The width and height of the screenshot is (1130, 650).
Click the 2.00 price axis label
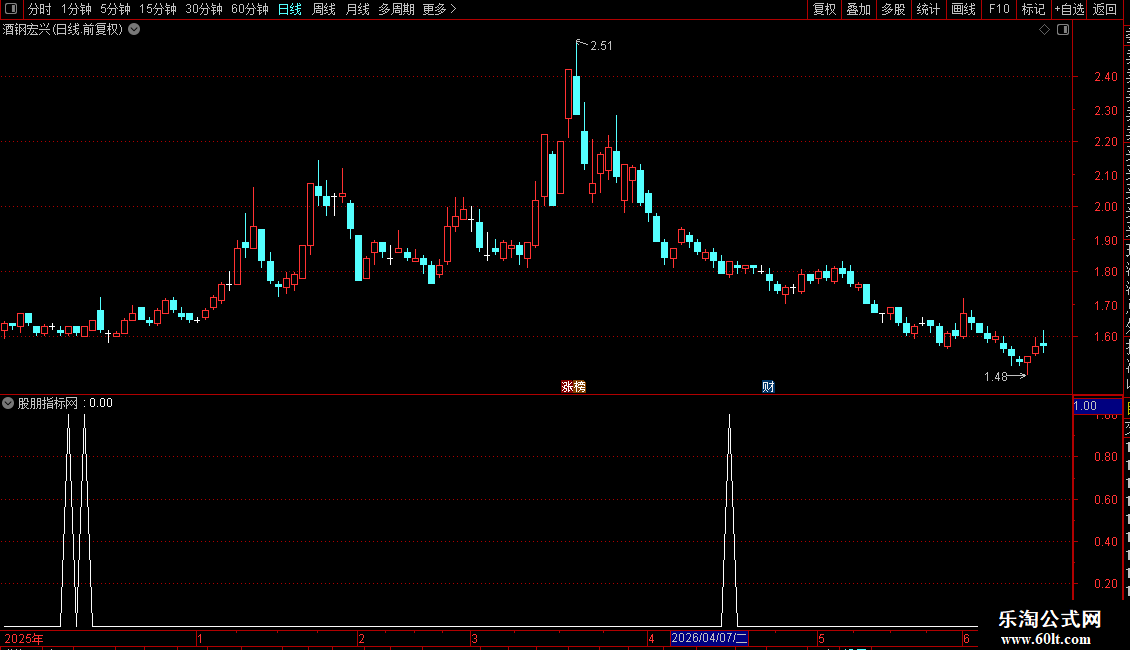[1106, 207]
